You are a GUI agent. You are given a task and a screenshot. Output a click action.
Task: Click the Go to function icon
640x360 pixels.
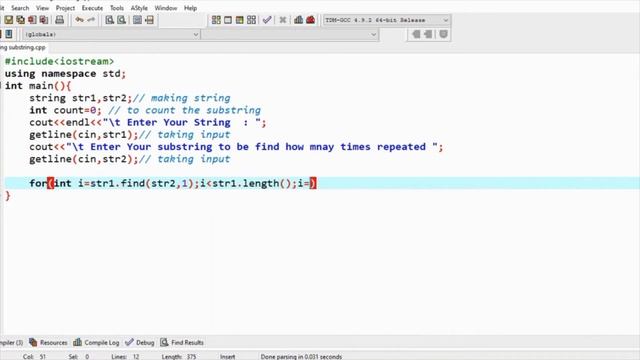pos(138,20)
